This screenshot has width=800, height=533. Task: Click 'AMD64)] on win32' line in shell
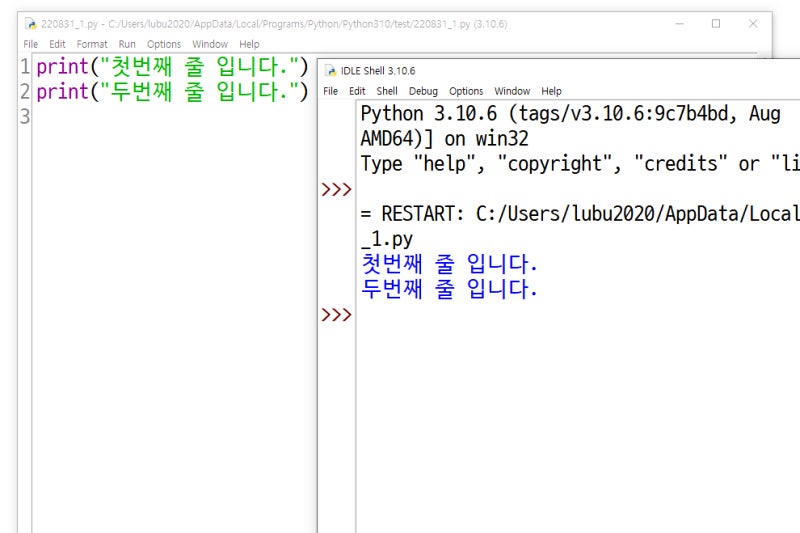[444, 139]
